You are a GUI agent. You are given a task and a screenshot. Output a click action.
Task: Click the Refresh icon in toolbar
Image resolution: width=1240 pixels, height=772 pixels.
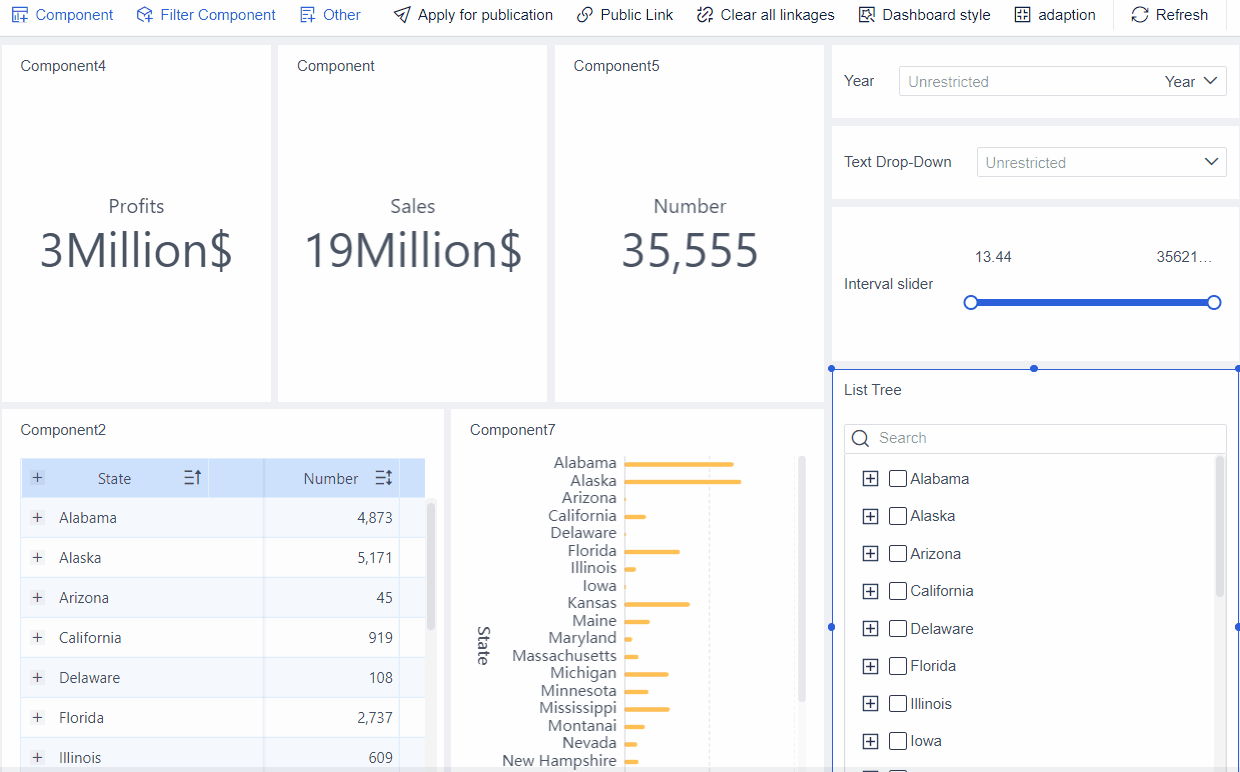1140,15
